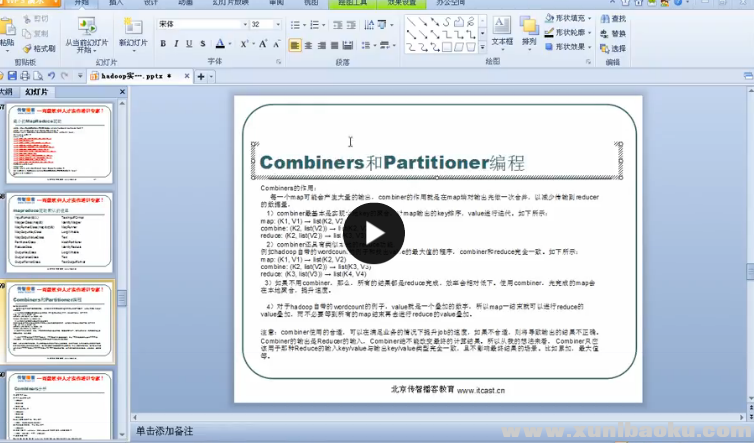
Task: Click the save icon in quick access toolbar
Action: click(9, 76)
